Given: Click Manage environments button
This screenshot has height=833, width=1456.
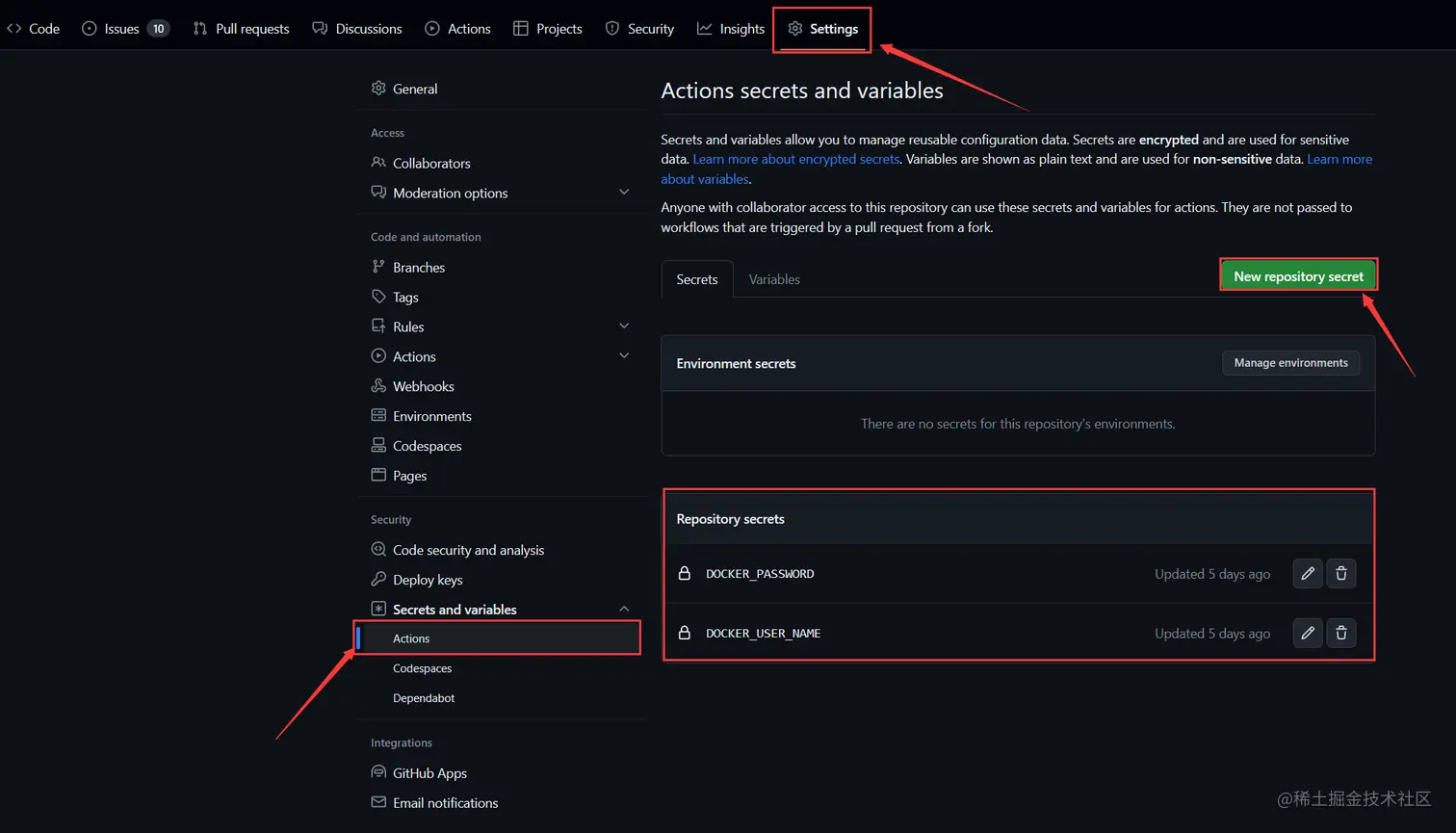Looking at the screenshot, I should pos(1290,363).
